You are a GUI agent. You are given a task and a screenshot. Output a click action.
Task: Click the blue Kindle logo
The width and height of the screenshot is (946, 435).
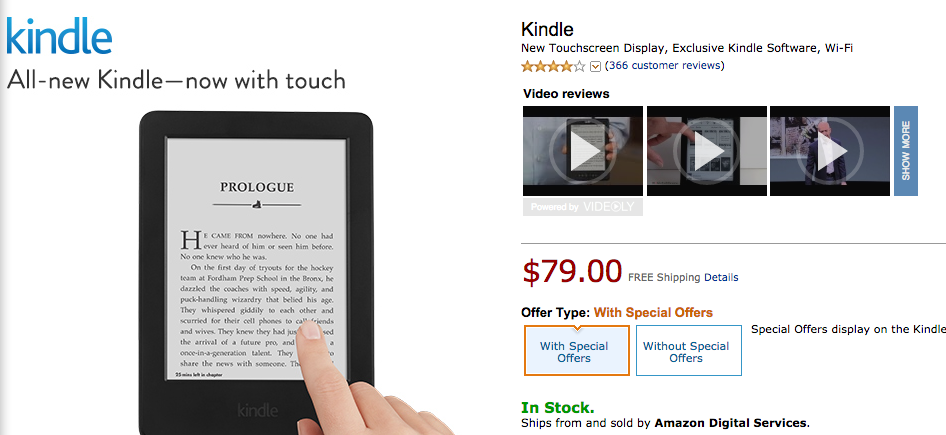click(x=59, y=36)
